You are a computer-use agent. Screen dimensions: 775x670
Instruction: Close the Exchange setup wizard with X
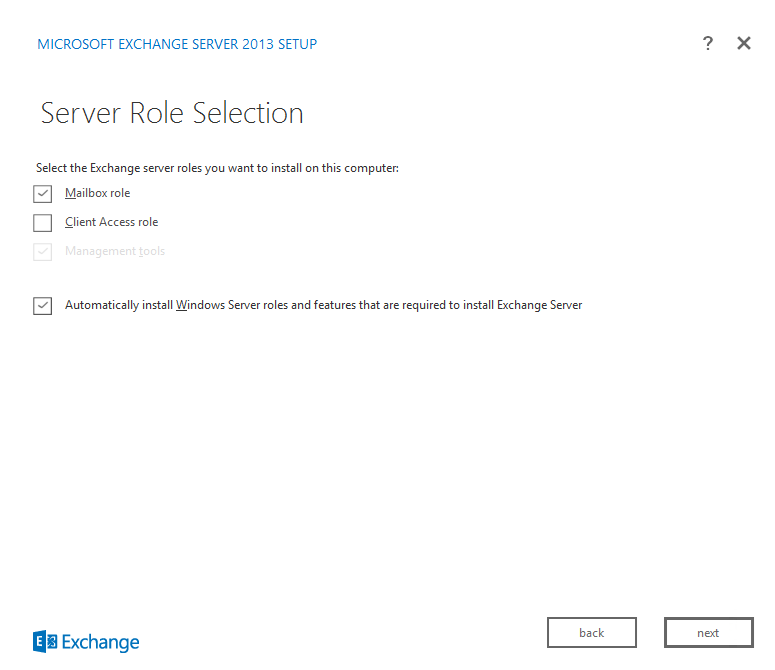click(x=744, y=43)
